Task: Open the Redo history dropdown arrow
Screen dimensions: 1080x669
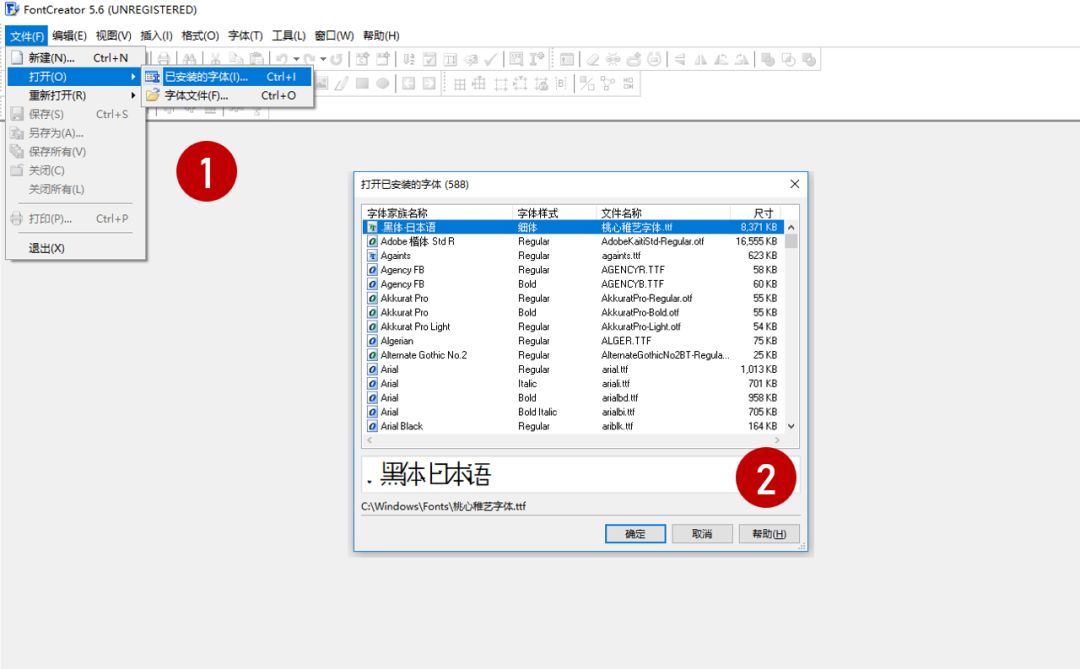Action: click(x=323, y=59)
